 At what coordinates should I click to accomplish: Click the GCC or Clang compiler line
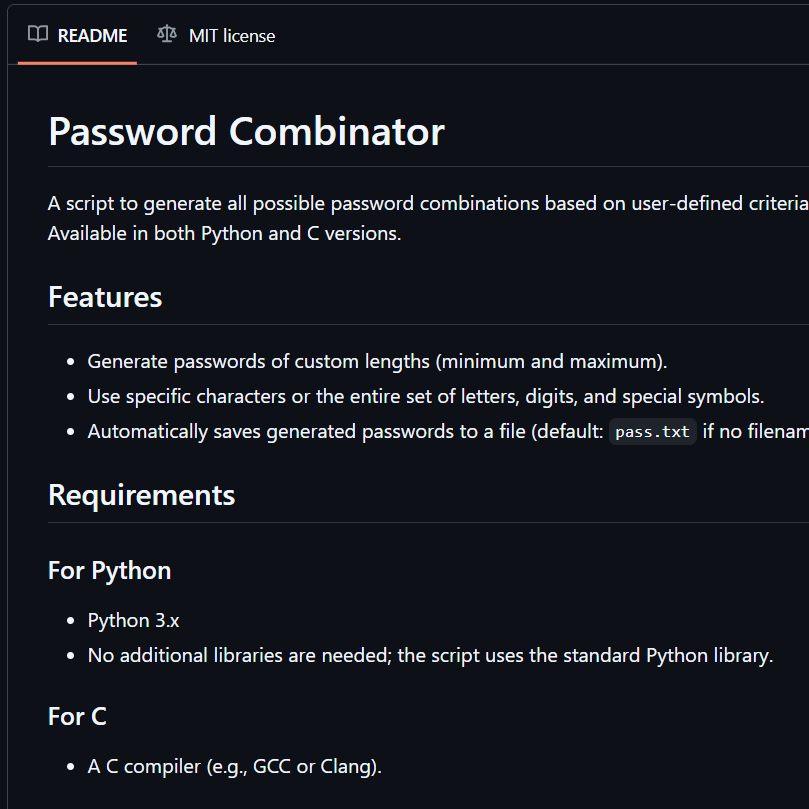point(234,767)
